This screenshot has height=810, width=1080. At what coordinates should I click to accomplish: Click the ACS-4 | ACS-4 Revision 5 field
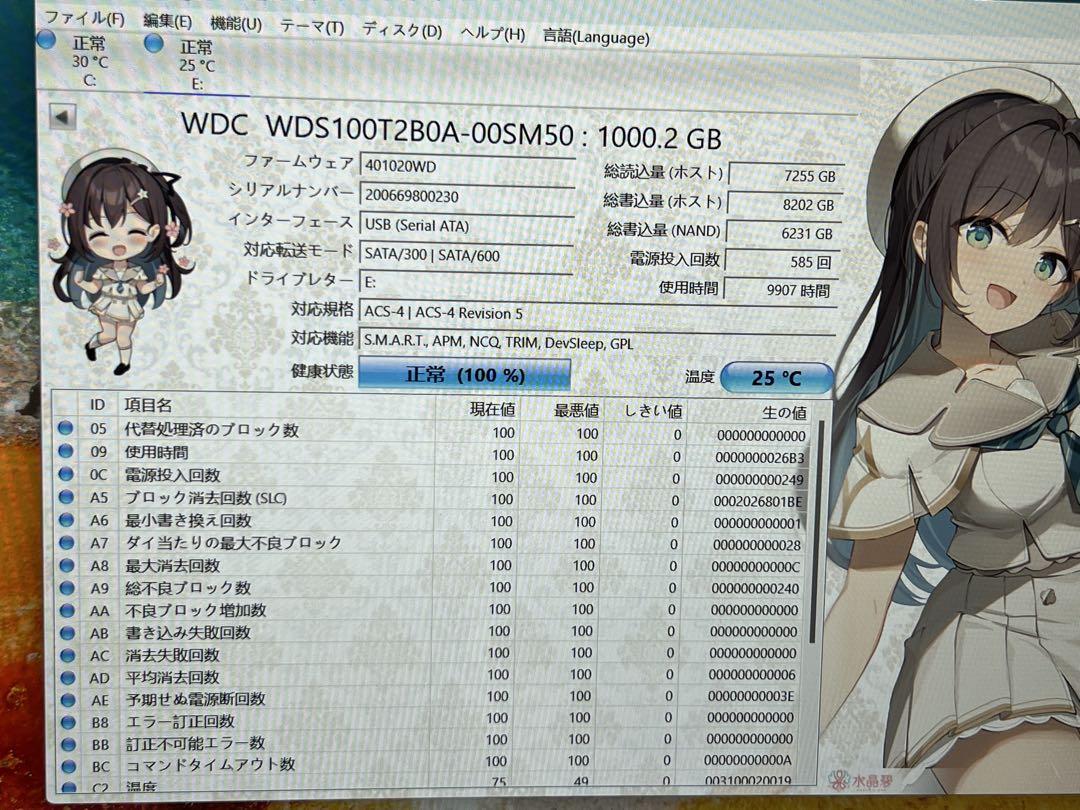tap(596, 313)
